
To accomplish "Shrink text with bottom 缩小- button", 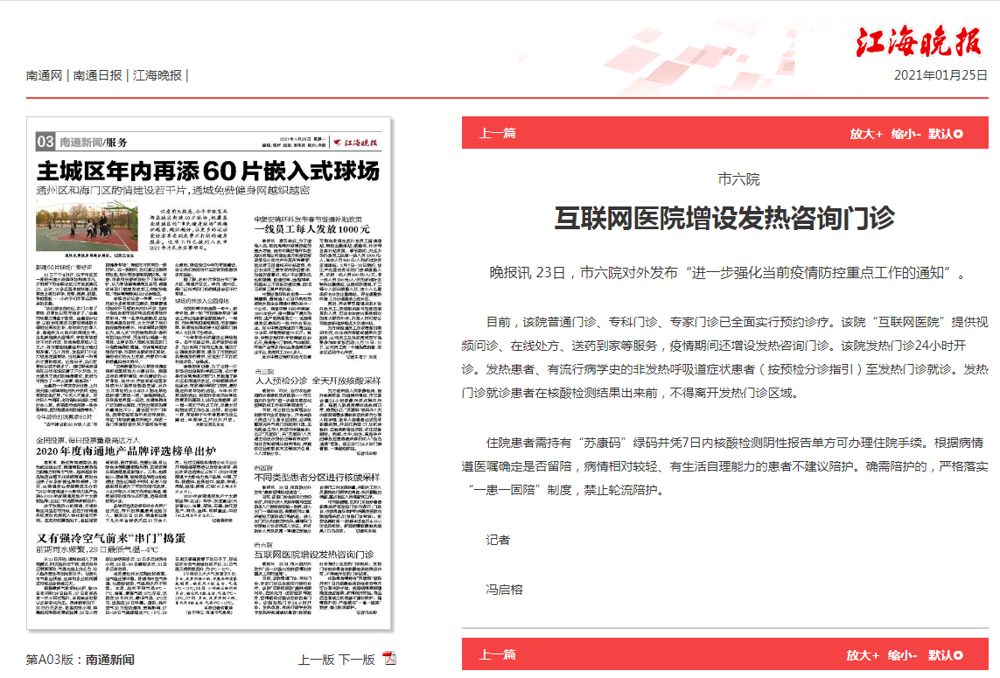I will point(902,655).
